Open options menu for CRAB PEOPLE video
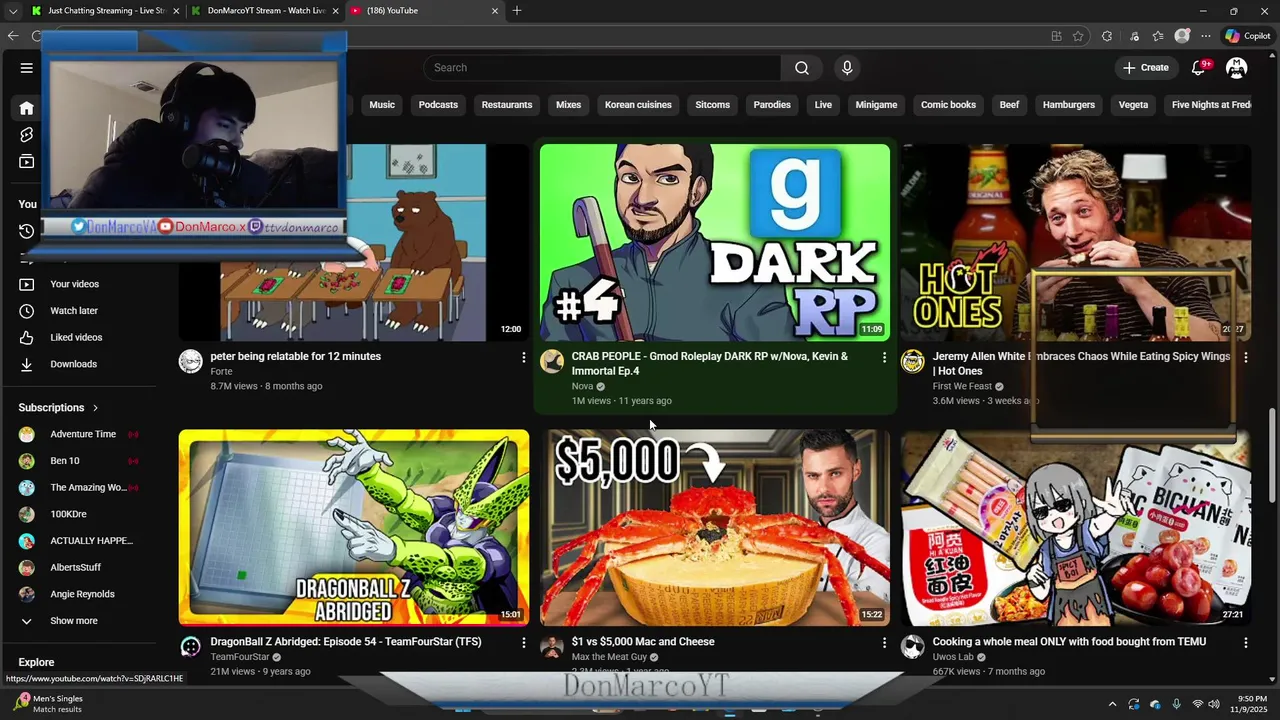Image resolution: width=1280 pixels, height=720 pixels. point(884,357)
